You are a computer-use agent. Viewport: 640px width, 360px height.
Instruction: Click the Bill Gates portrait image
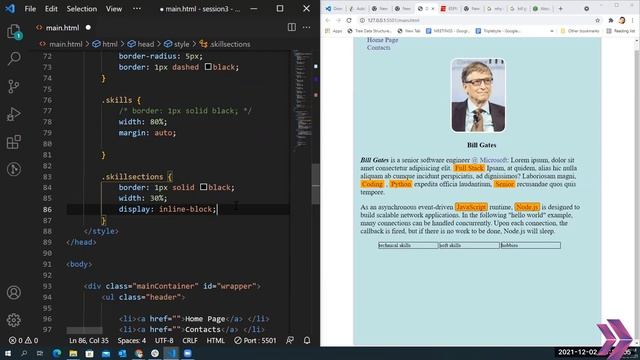point(478,96)
